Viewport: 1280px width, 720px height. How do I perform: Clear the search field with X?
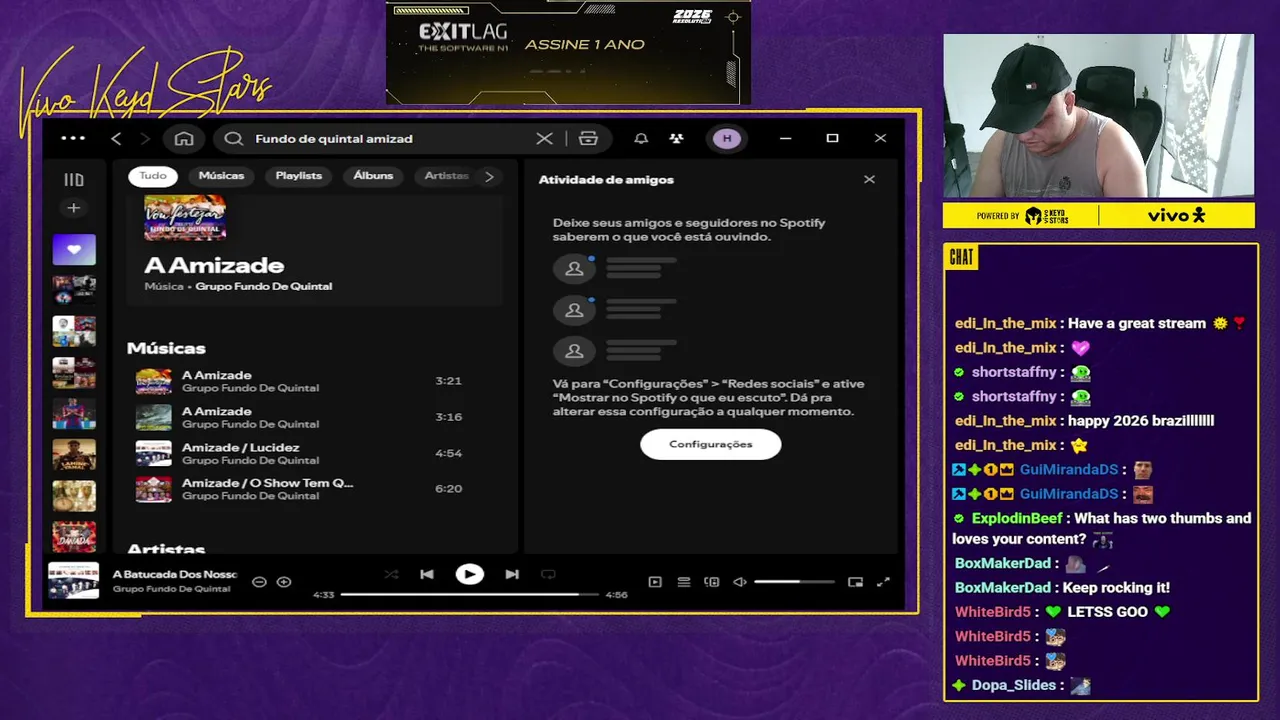[544, 139]
